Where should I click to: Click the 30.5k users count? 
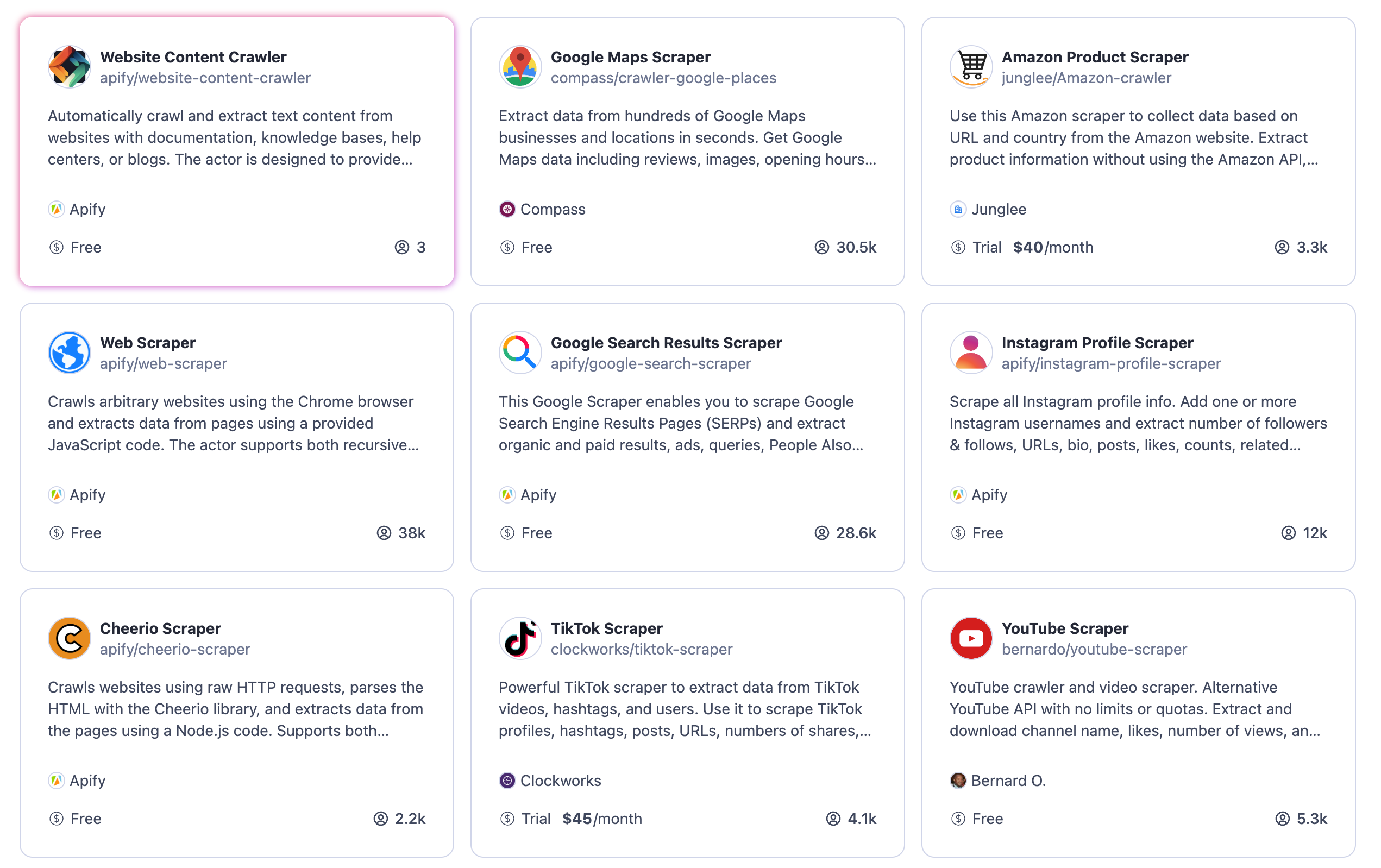tap(855, 247)
